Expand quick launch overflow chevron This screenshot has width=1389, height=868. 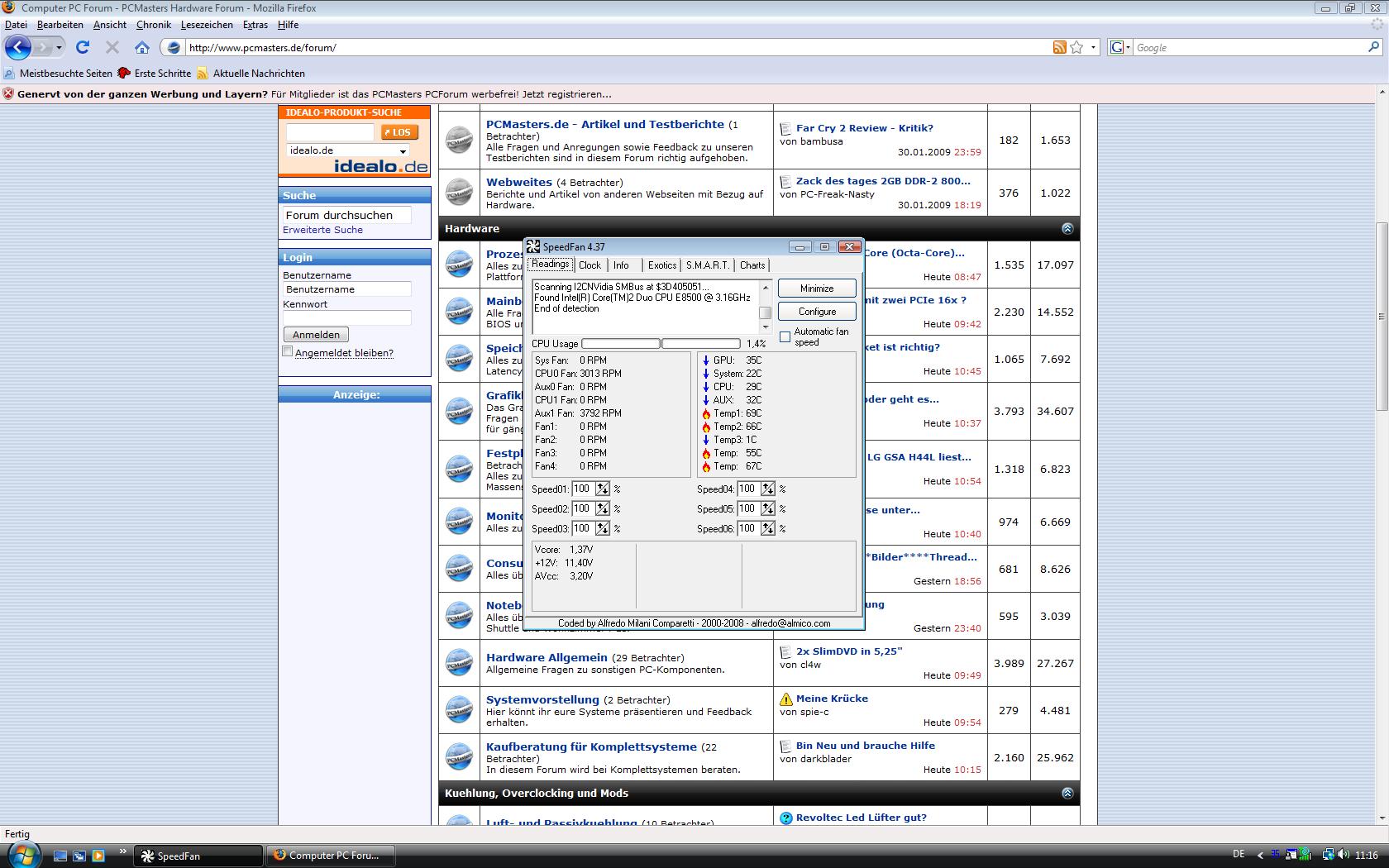[123, 851]
